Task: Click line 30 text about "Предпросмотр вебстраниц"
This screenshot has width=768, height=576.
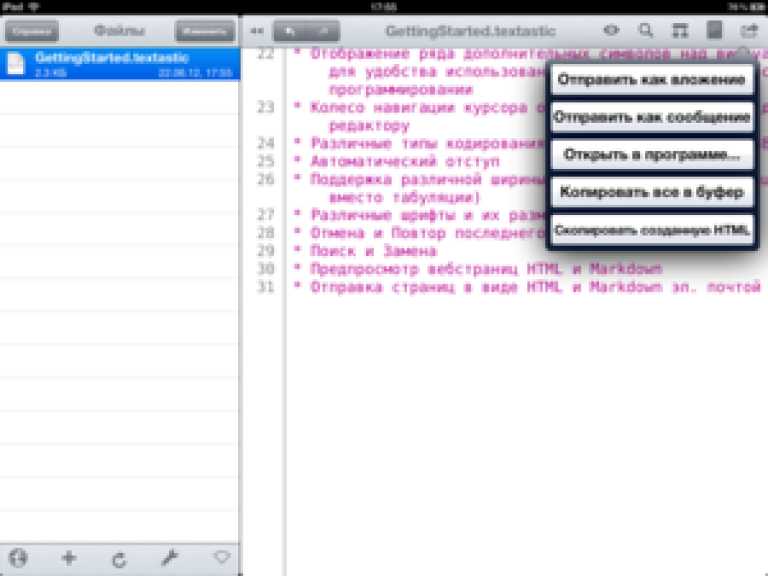Action: point(486,269)
